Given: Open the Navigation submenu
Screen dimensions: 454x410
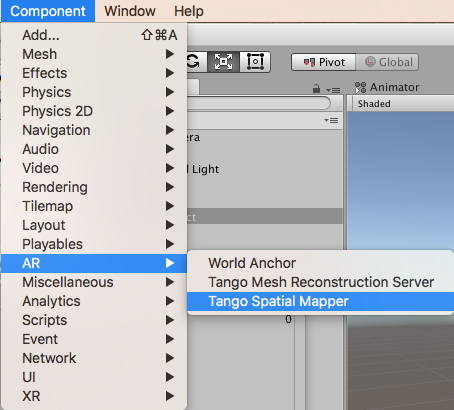Looking at the screenshot, I should [x=94, y=130].
